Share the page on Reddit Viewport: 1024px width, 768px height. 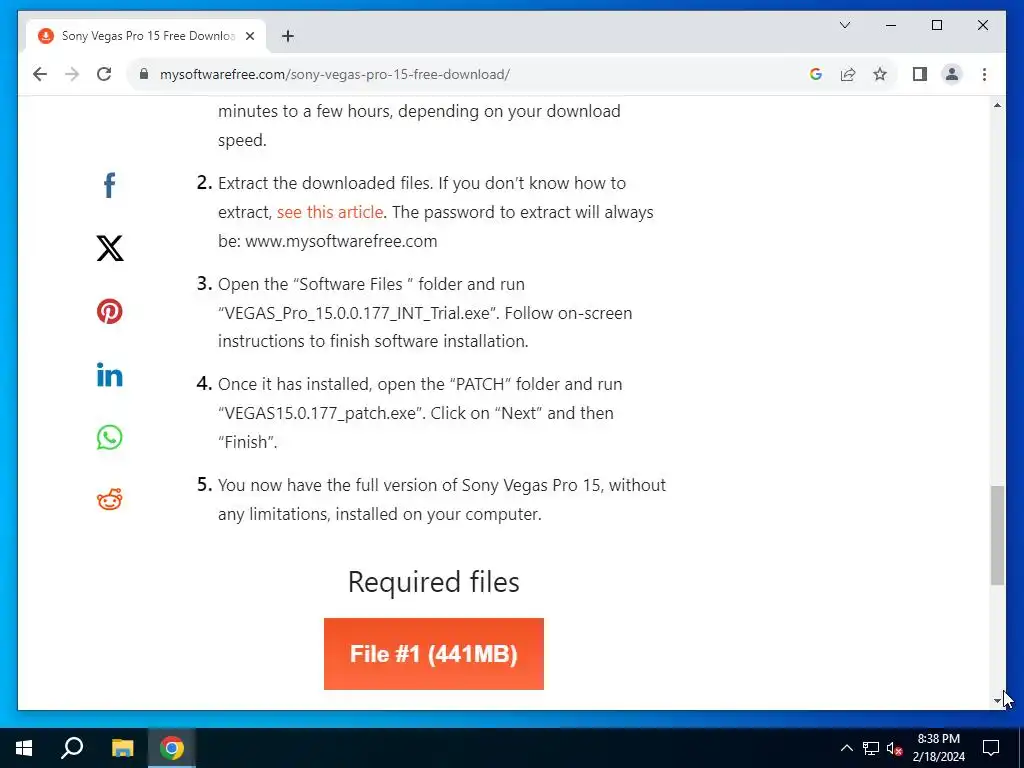click(110, 500)
